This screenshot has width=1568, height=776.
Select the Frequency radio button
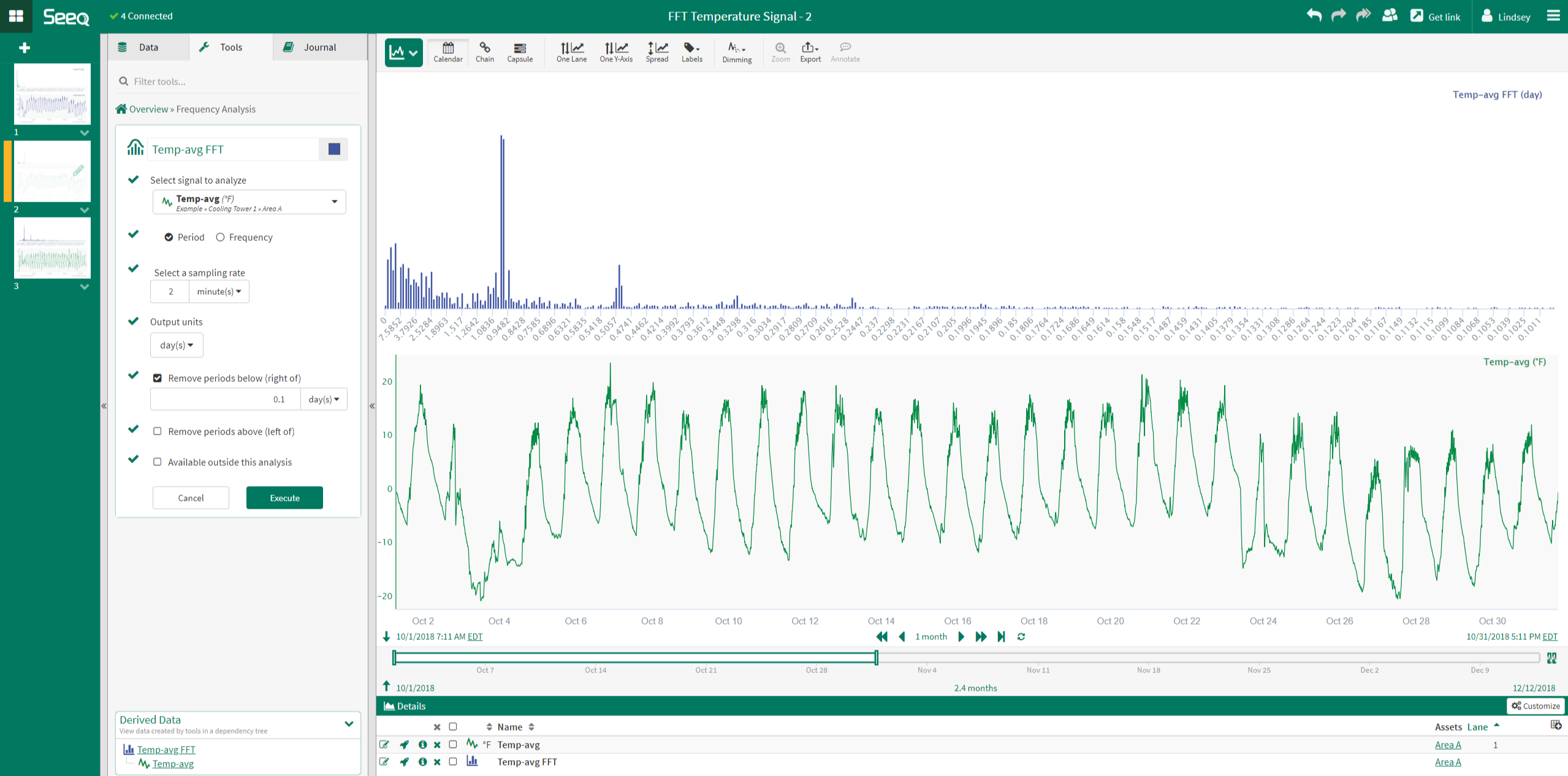221,237
